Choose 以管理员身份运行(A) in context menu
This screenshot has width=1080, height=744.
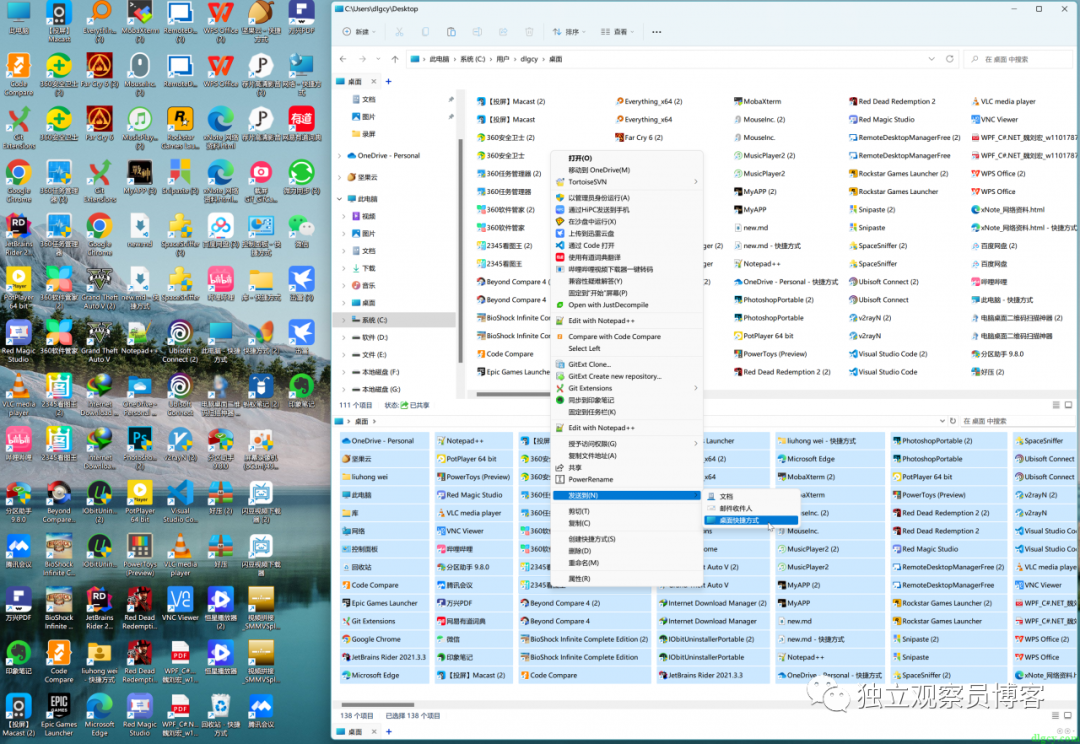[627, 198]
